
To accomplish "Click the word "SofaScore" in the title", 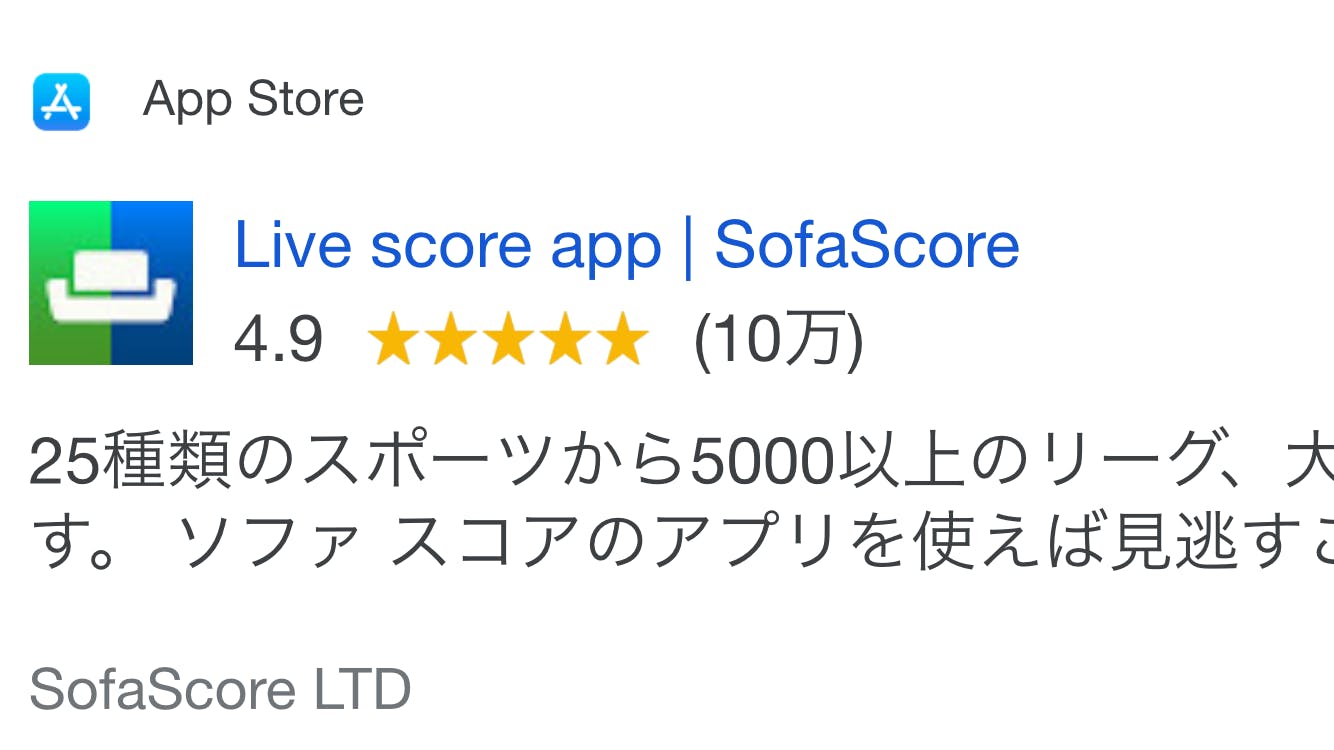I will click(x=867, y=245).
